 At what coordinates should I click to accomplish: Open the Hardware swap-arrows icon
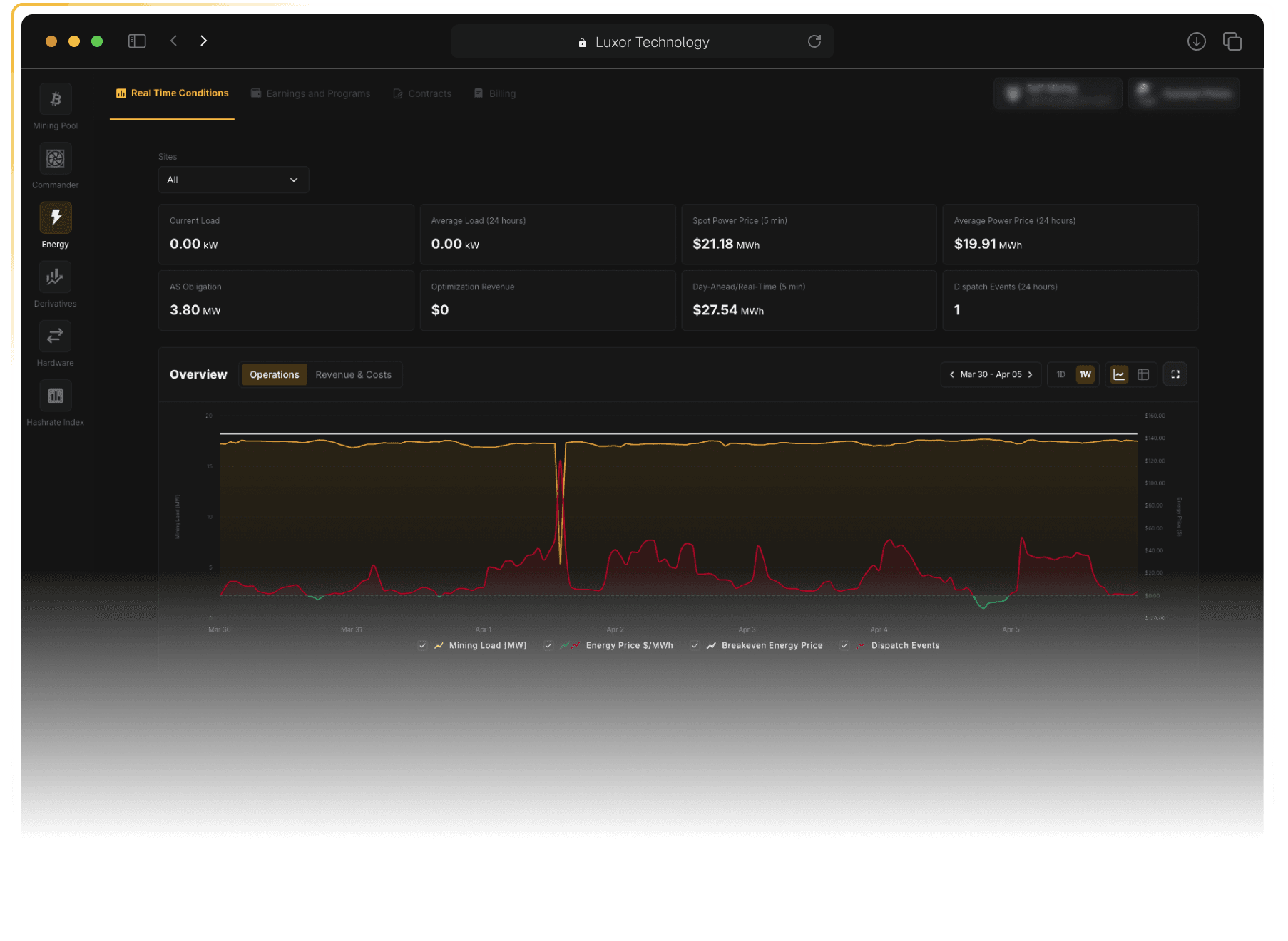click(56, 336)
